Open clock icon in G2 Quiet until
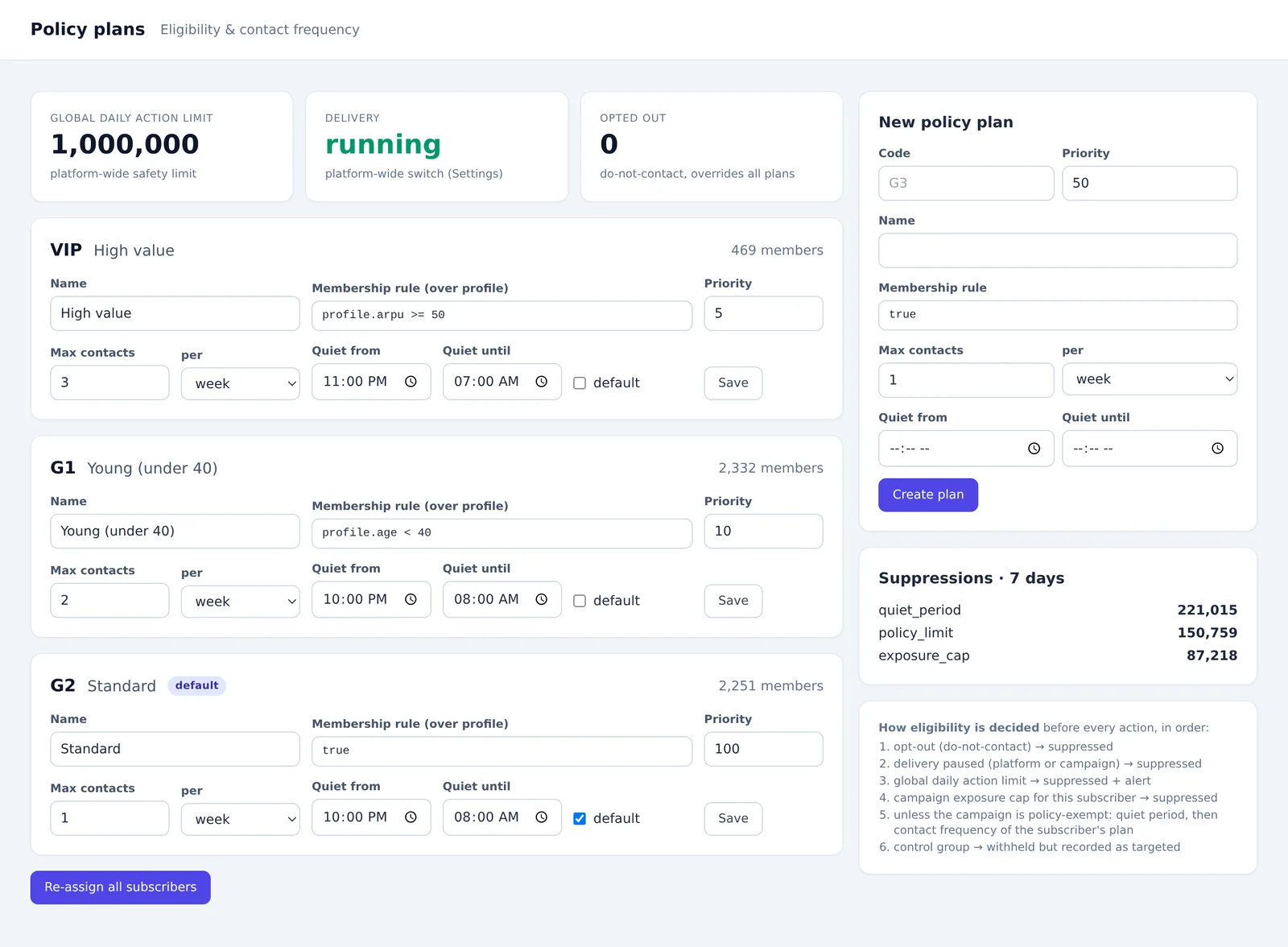 pyautogui.click(x=542, y=817)
